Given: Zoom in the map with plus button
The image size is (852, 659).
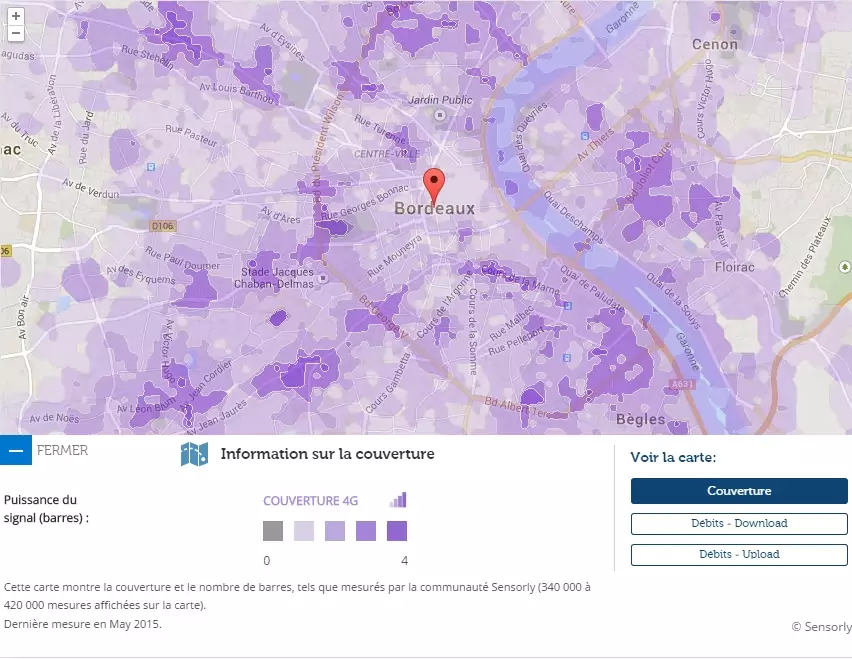Looking at the screenshot, I should 16,16.
